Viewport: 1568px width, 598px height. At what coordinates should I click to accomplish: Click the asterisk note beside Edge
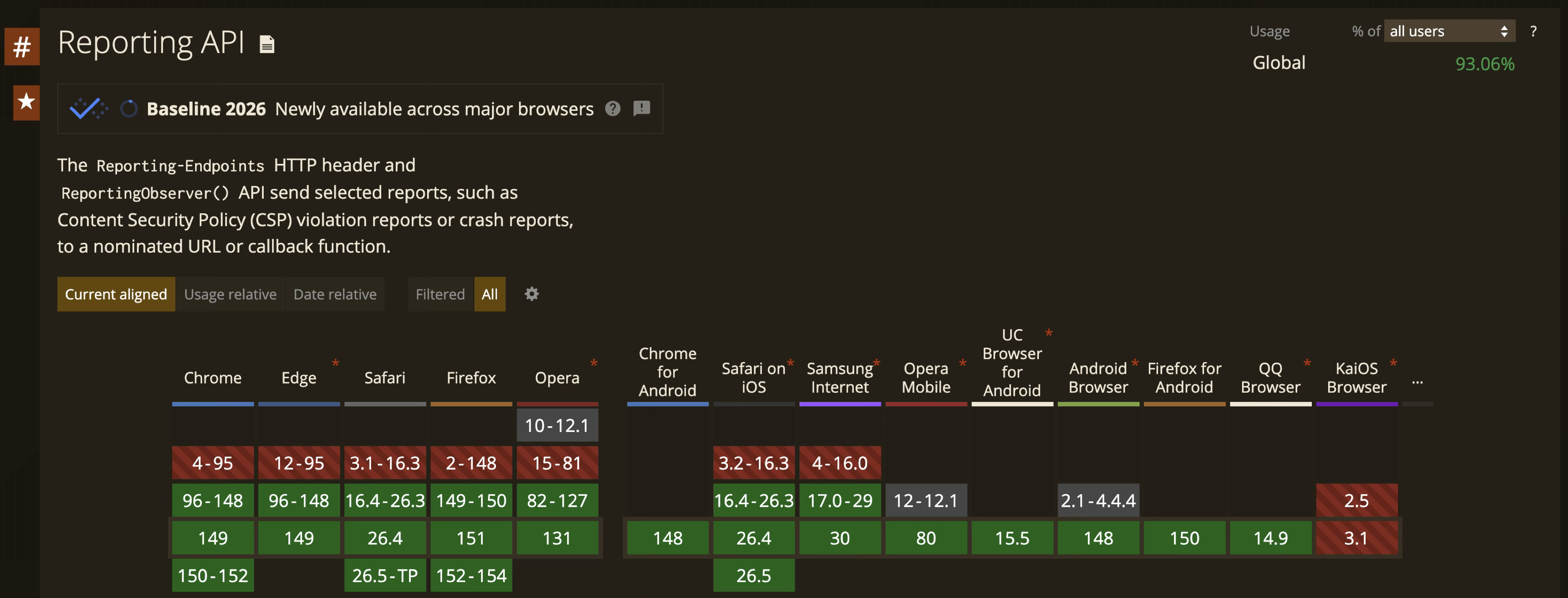336,363
